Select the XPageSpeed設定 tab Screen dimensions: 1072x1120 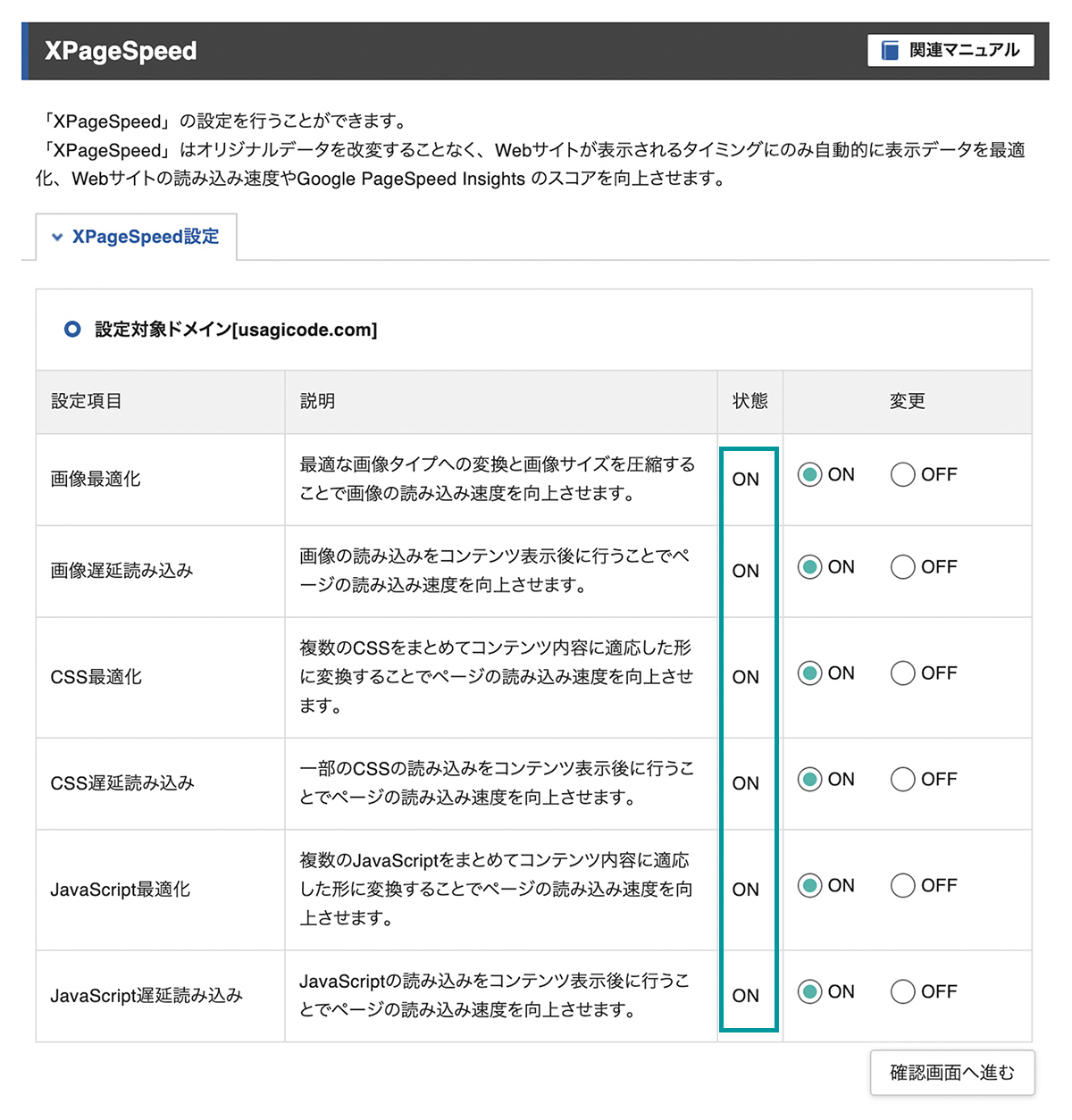click(x=136, y=237)
